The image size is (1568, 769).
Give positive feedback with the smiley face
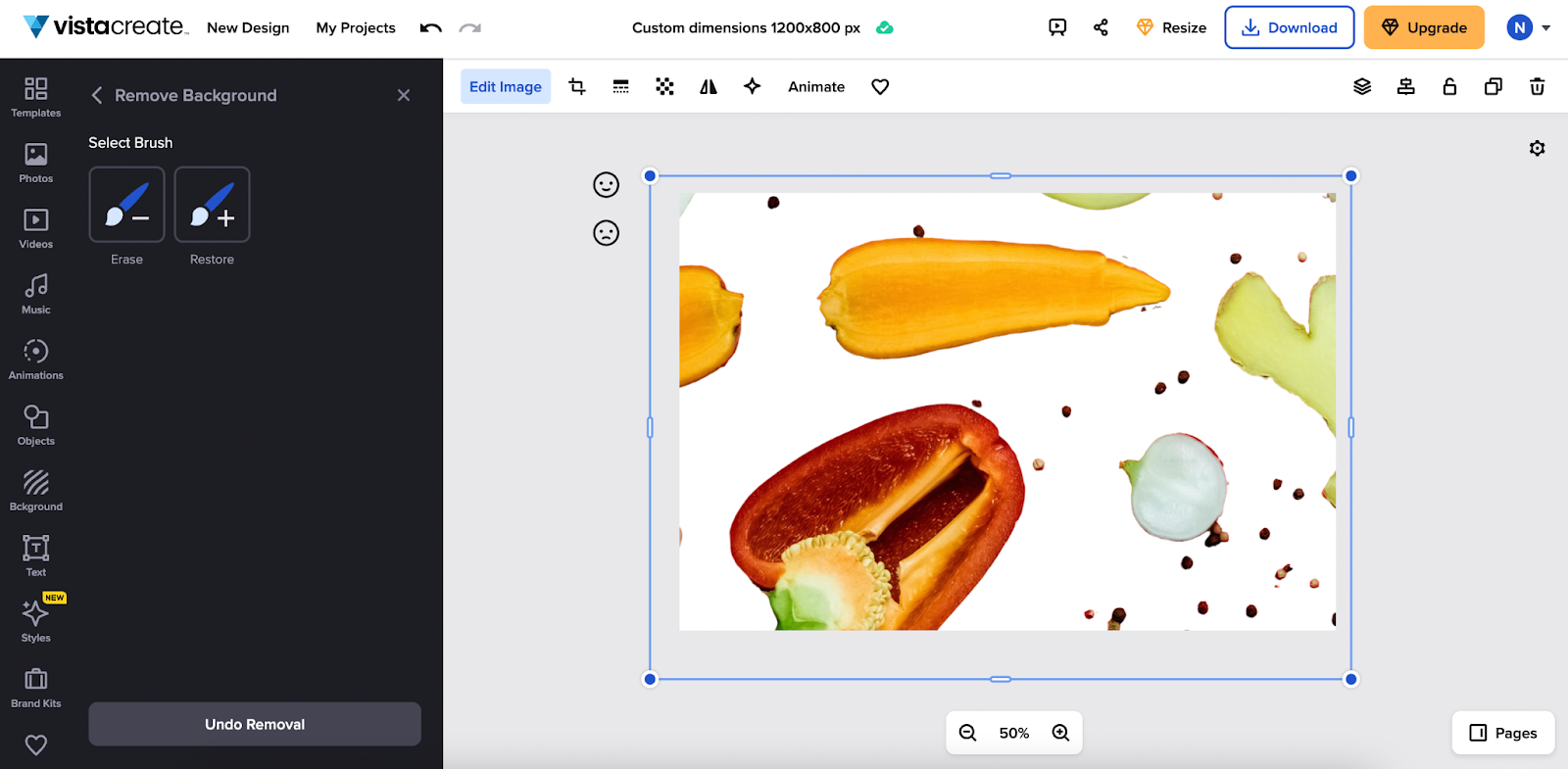pyautogui.click(x=607, y=184)
